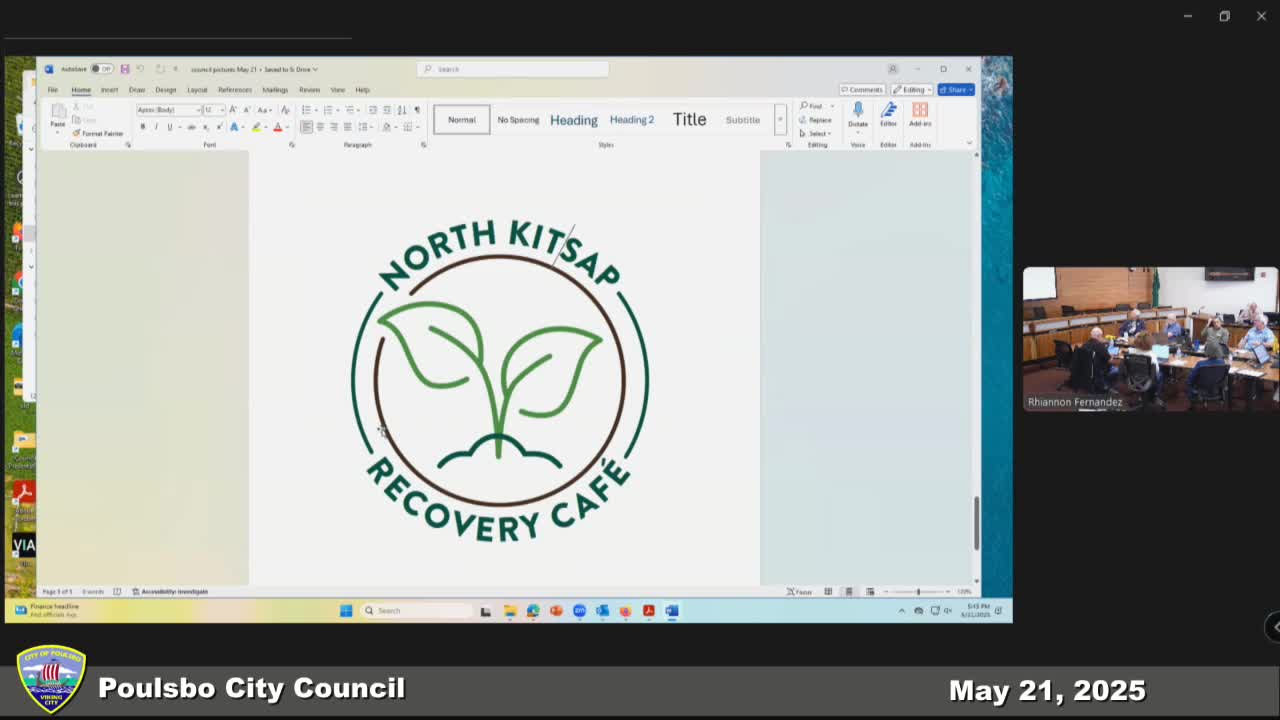Click the Text Effects blue A icon
This screenshot has width=1280, height=720.
[x=234, y=126]
